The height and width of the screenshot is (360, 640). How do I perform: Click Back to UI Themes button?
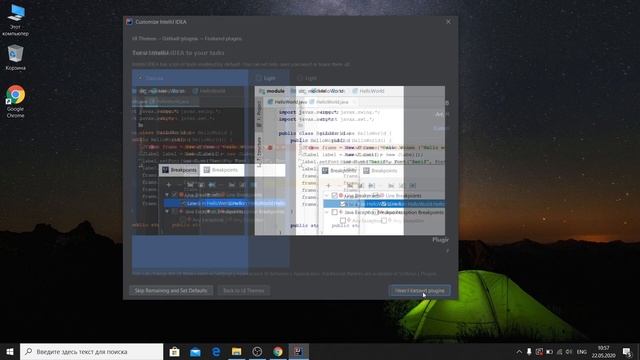point(244,291)
